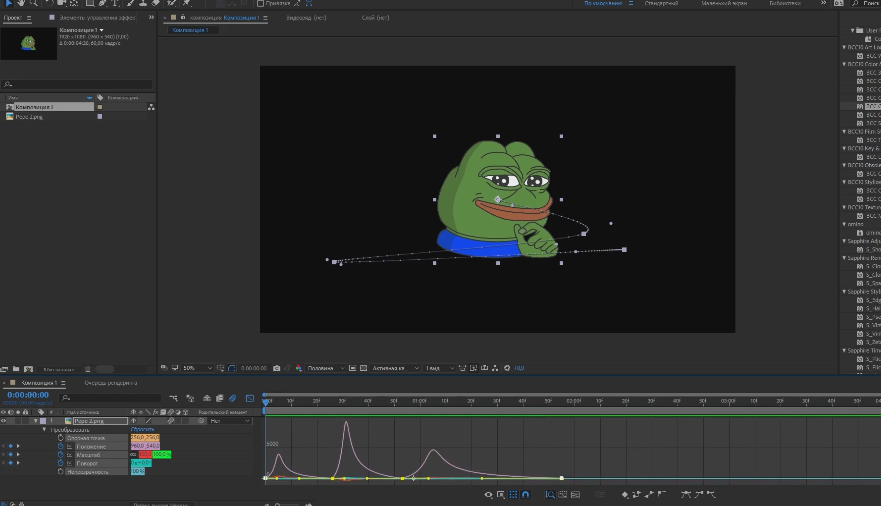Open the Элементы управления эффектами tab

point(97,18)
